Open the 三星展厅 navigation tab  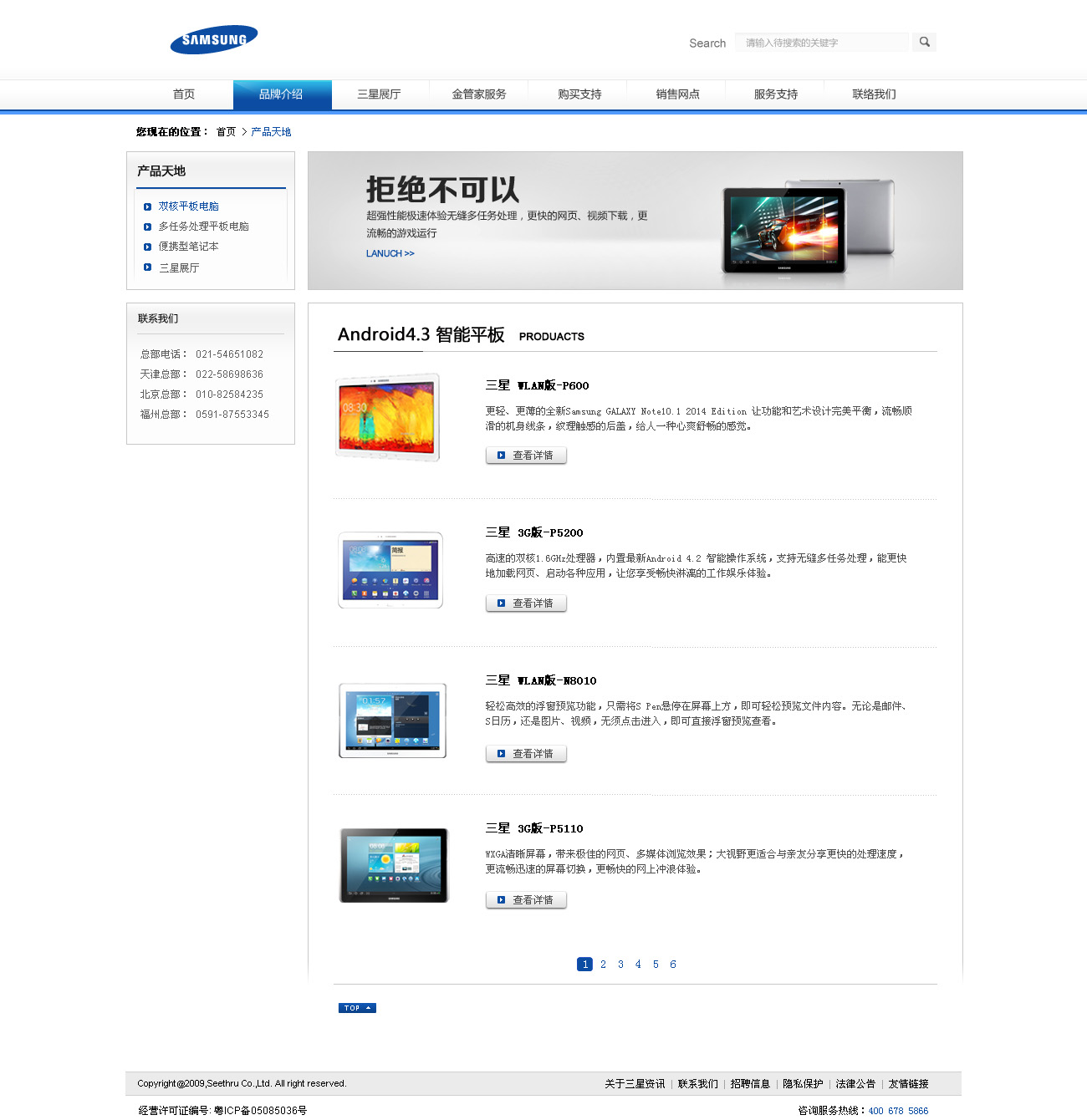point(380,94)
